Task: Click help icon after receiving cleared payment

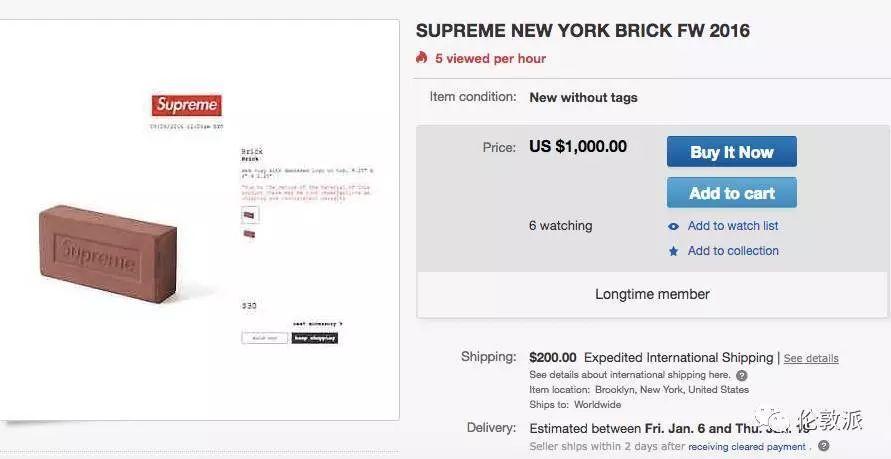Action: click(x=823, y=446)
